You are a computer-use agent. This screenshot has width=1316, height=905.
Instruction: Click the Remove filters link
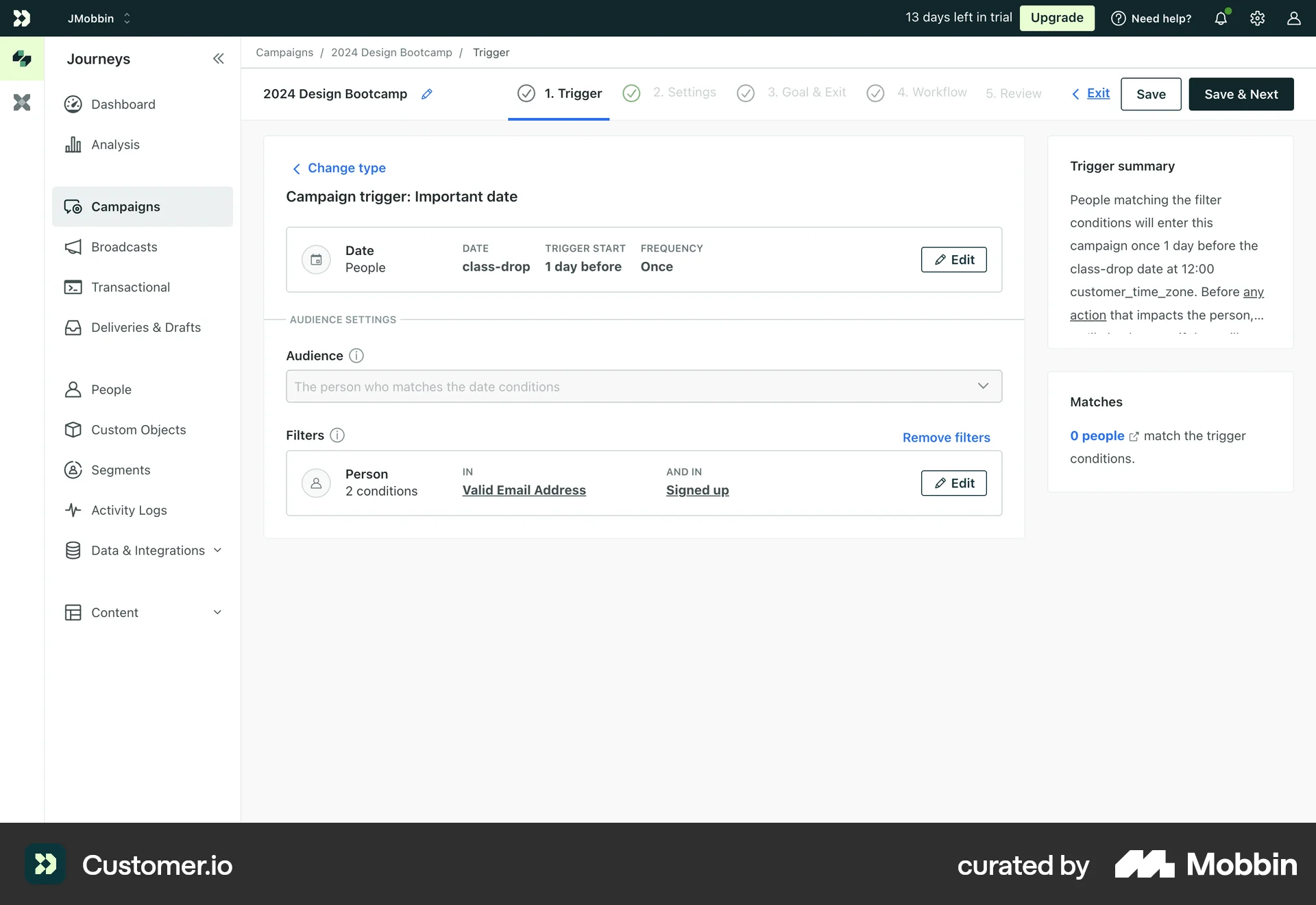pyautogui.click(x=946, y=437)
